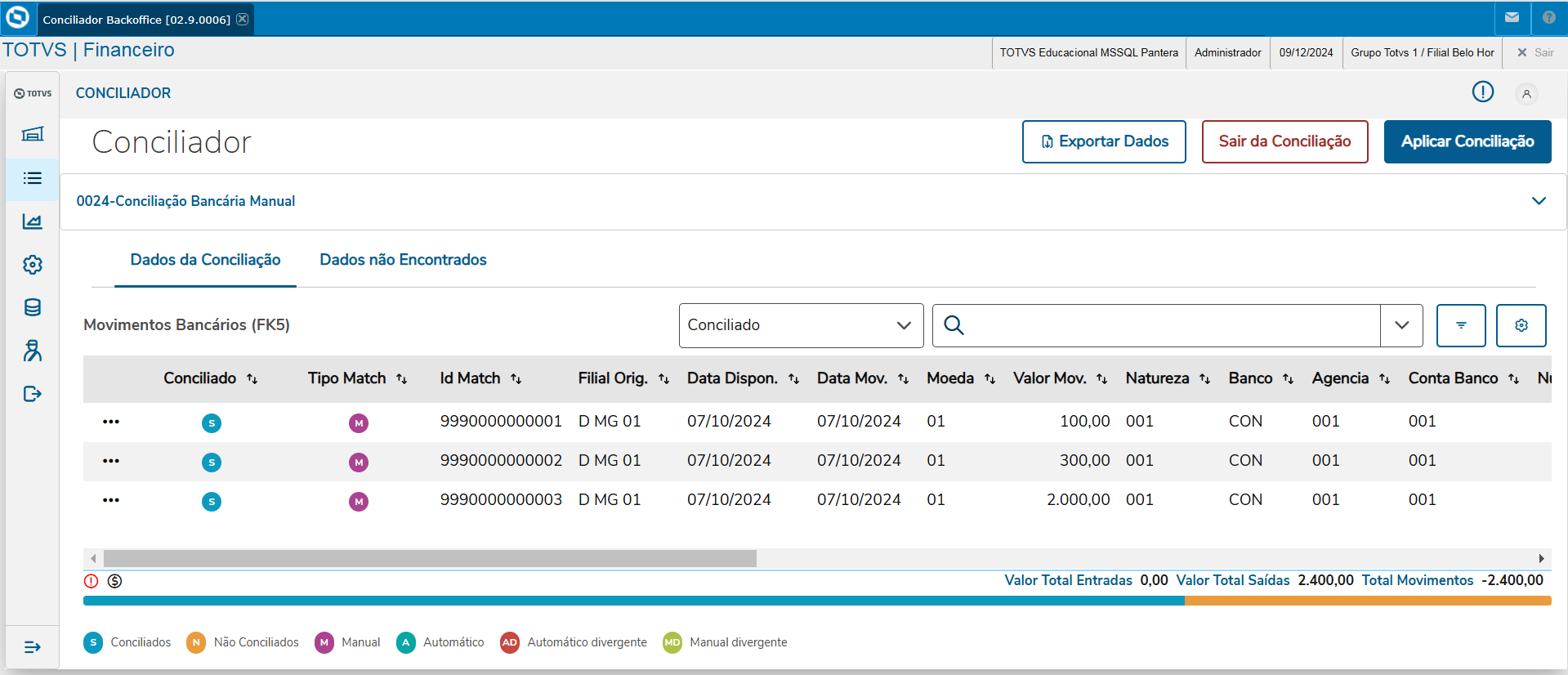Open the table column settings gear button

(x=1521, y=325)
